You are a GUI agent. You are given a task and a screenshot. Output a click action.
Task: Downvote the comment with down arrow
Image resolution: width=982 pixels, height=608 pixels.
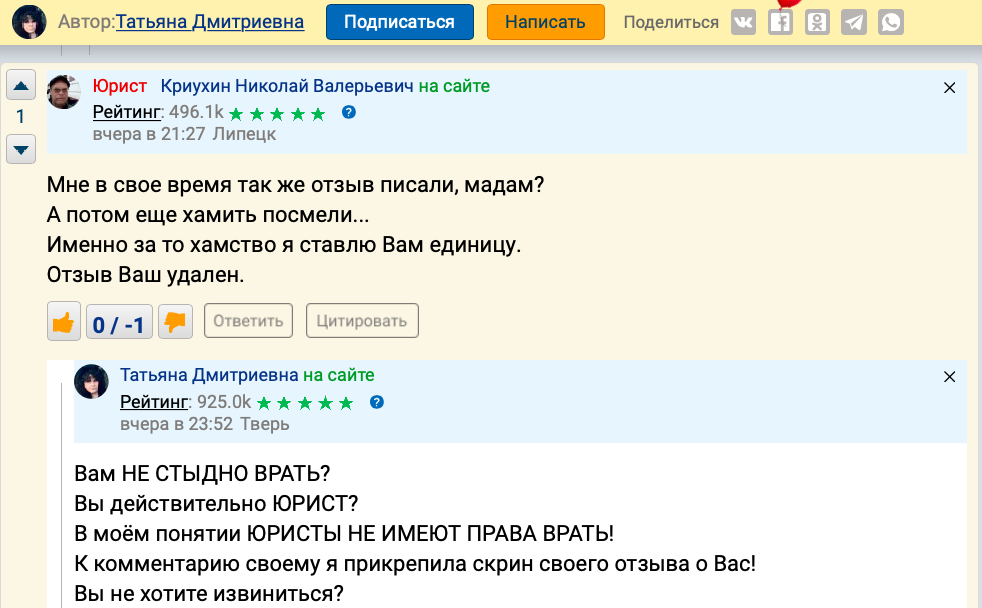(x=21, y=150)
